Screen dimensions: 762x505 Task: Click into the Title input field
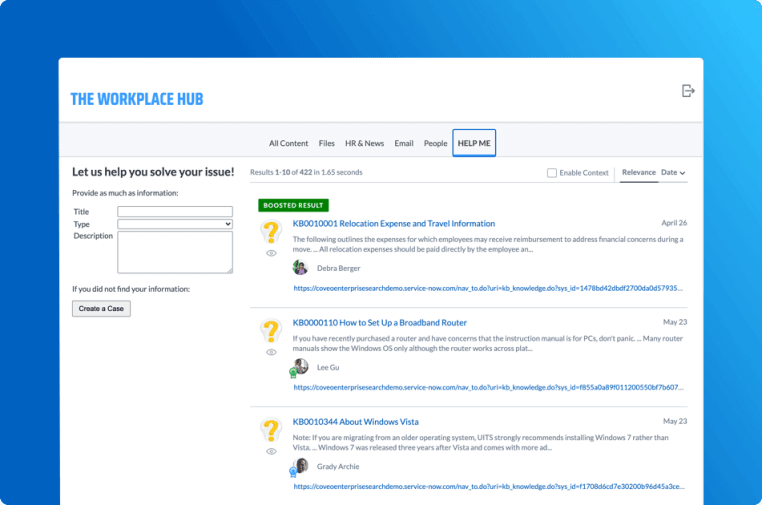(175, 212)
